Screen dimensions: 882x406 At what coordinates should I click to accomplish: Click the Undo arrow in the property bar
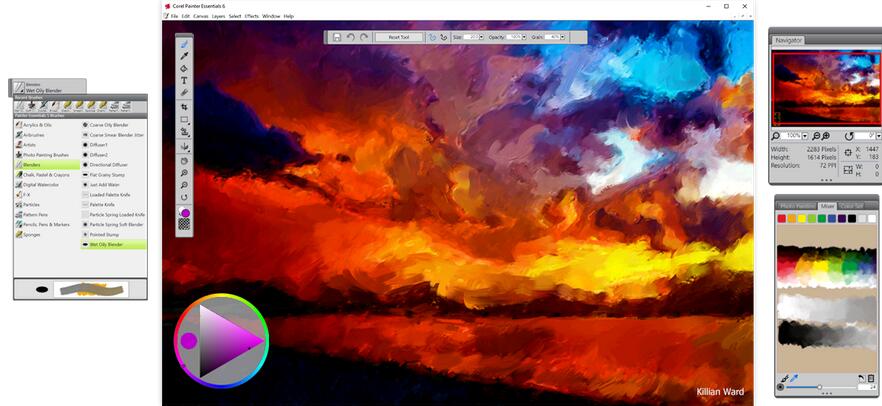pyautogui.click(x=350, y=37)
